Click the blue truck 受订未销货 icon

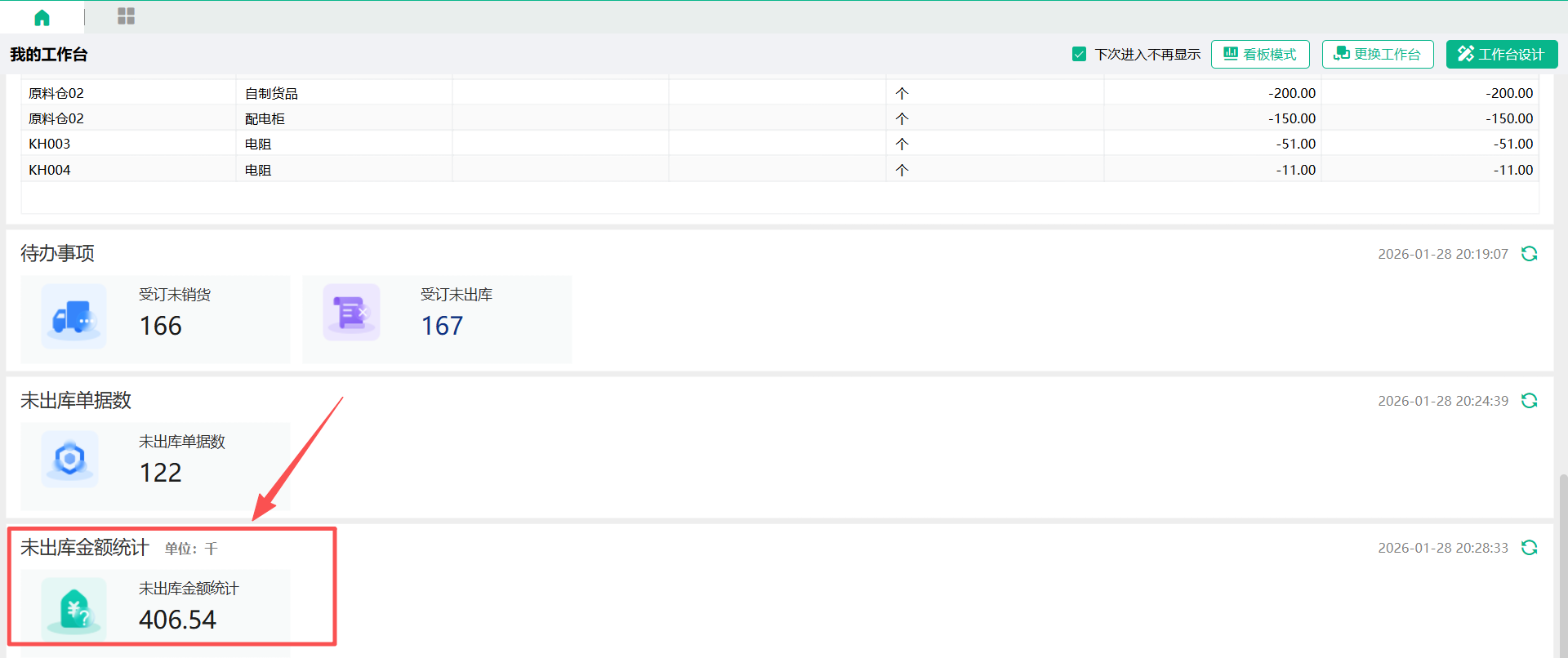click(73, 317)
